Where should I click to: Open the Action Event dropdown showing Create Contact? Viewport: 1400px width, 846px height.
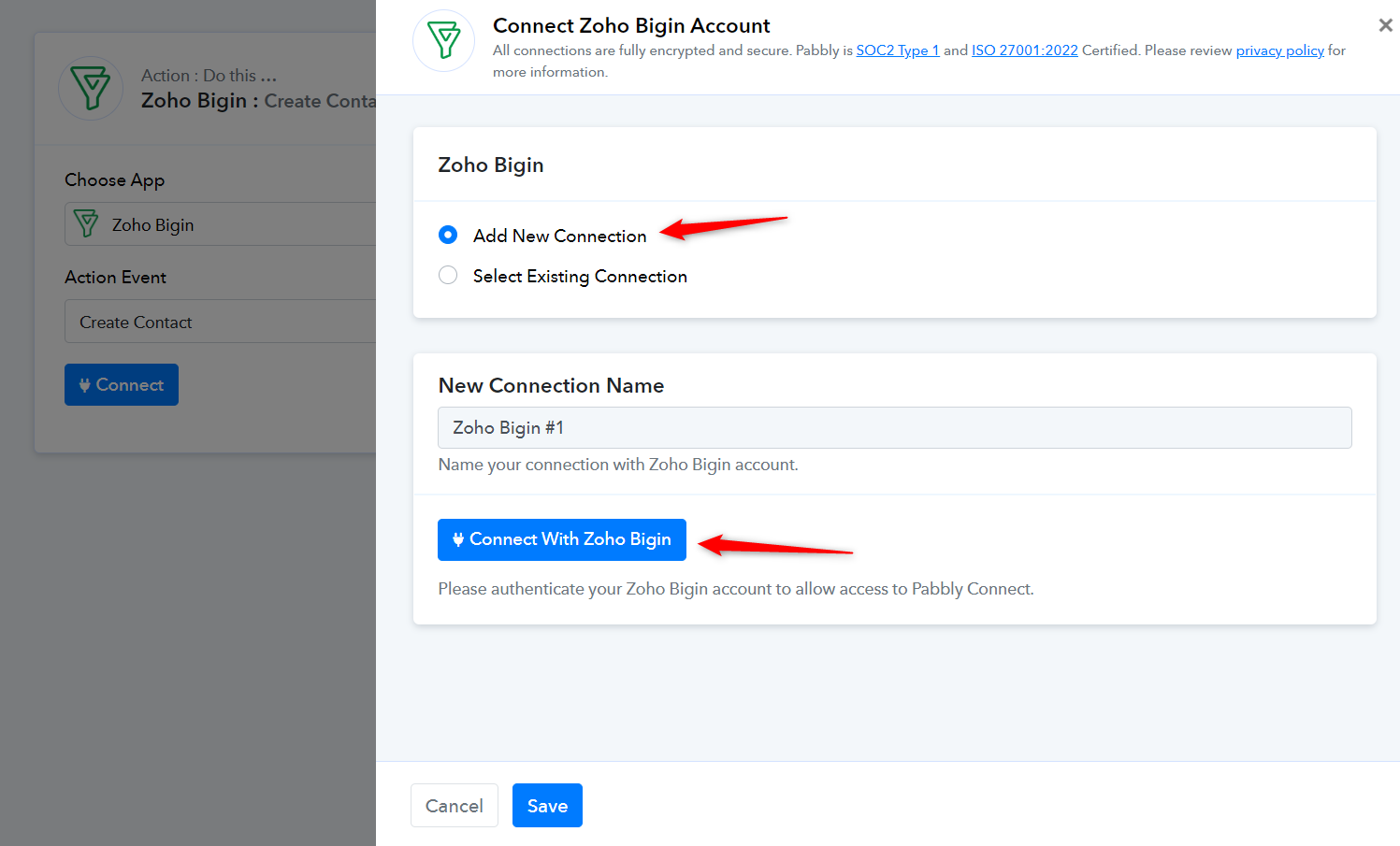[x=221, y=322]
